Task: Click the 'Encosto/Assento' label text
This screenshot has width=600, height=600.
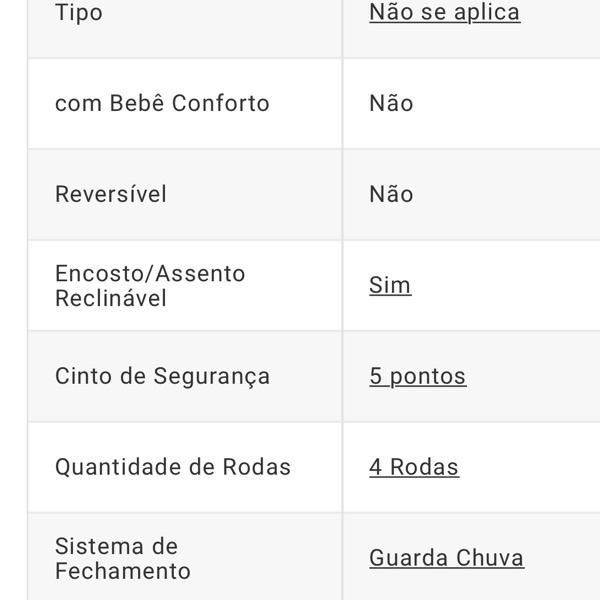Action: point(150,273)
